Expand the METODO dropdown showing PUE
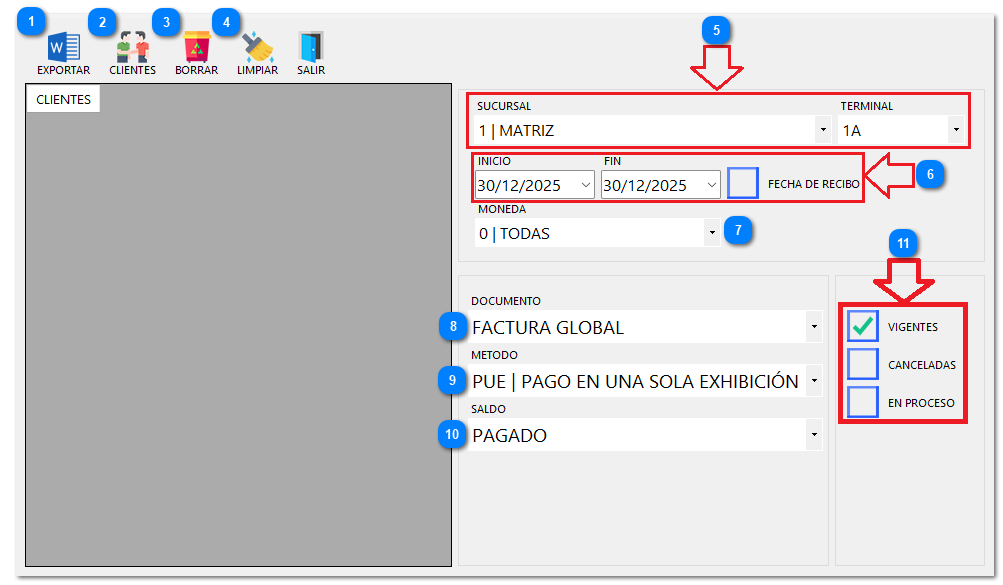Screen dimensions: 1003x585 [813, 381]
